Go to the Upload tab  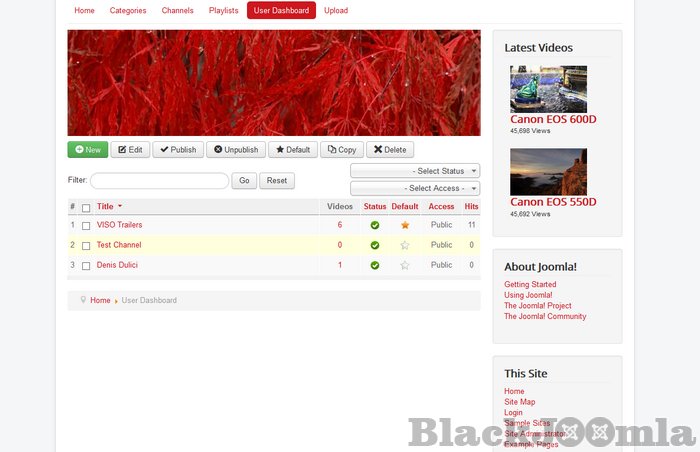pyautogui.click(x=336, y=11)
